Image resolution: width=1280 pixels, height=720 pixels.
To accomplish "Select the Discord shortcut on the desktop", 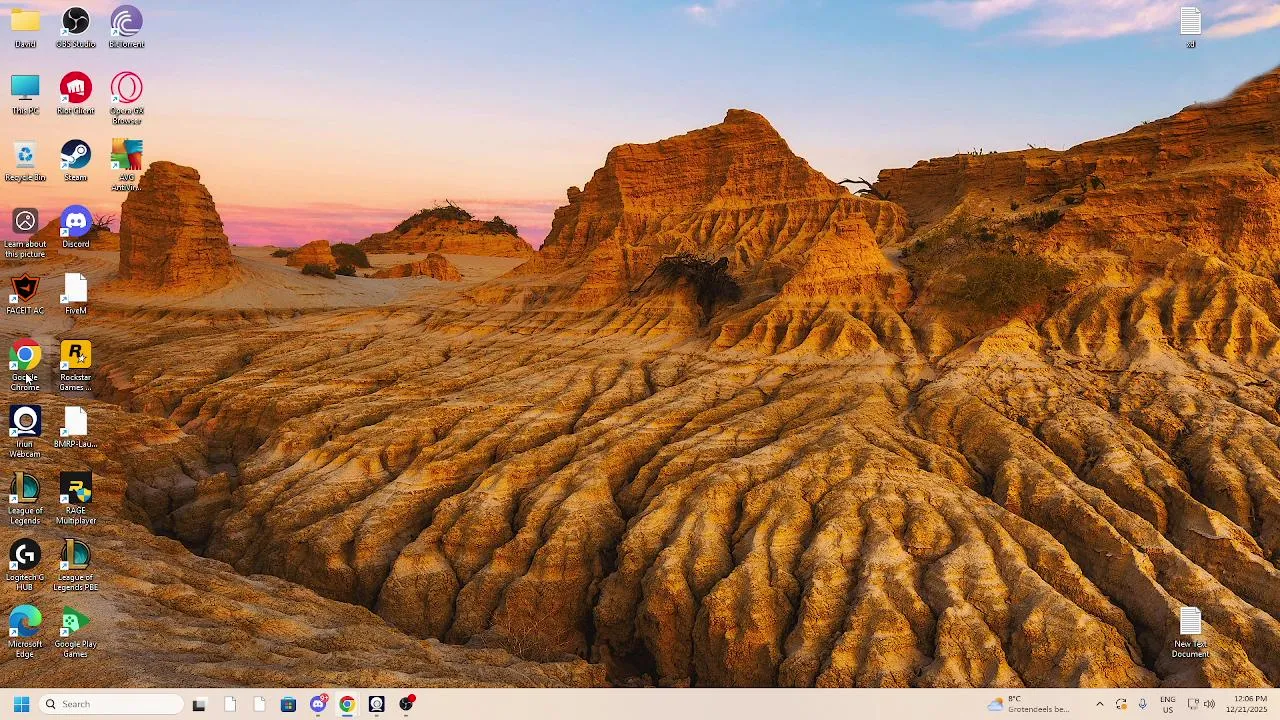I will (x=76, y=228).
